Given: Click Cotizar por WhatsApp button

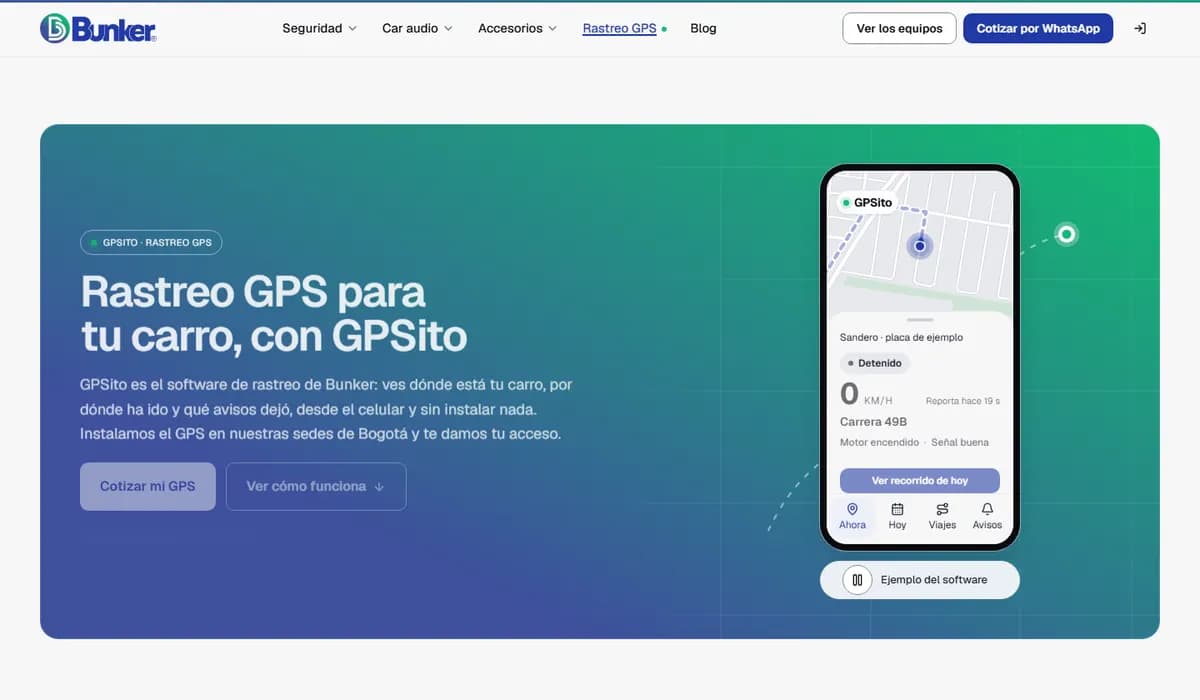Looking at the screenshot, I should click(1038, 28).
